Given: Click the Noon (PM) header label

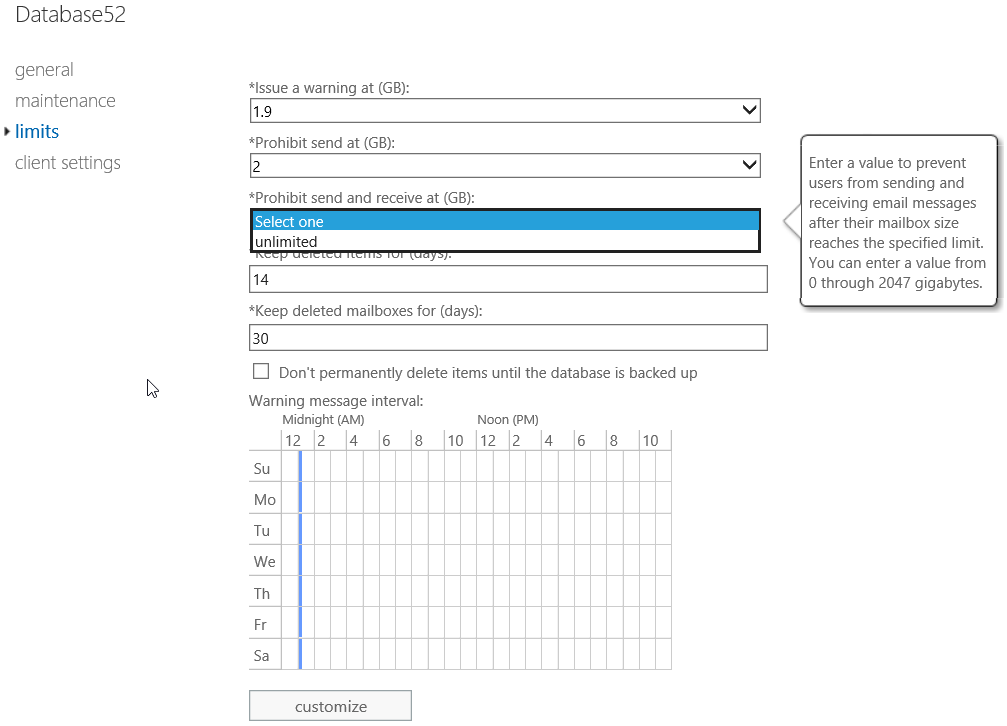Looking at the screenshot, I should [x=507, y=420].
